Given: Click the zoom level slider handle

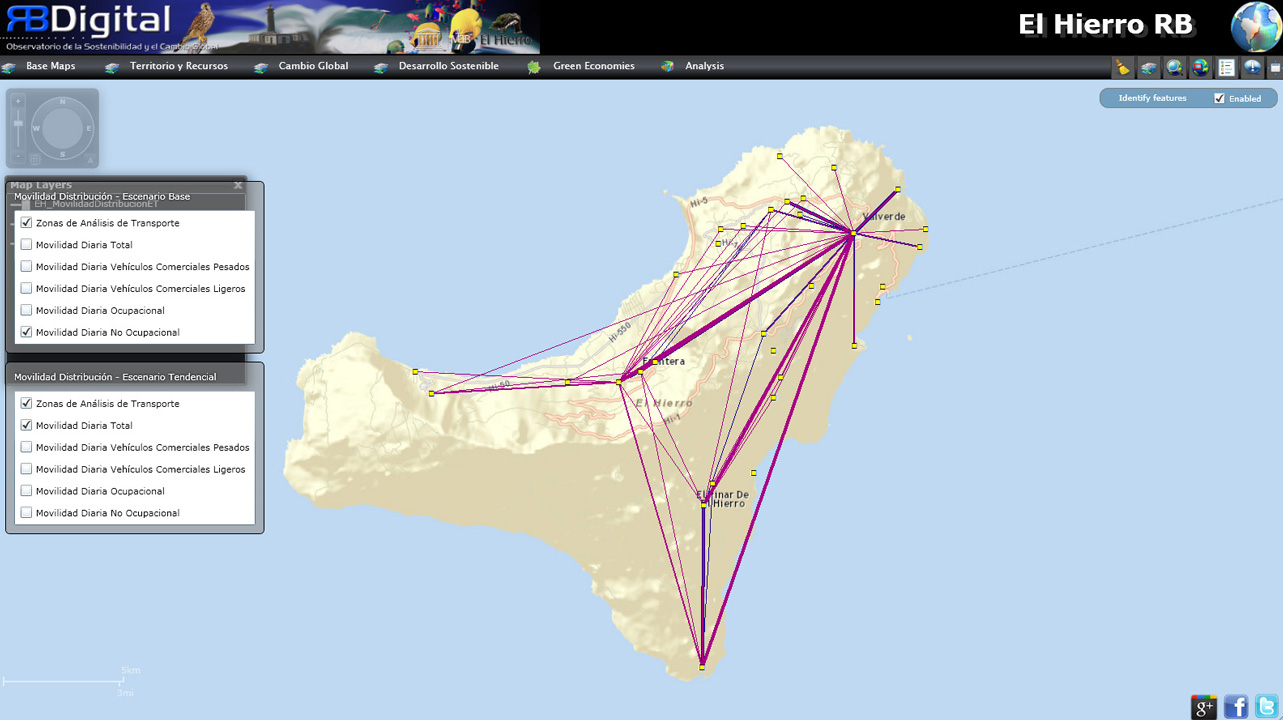Looking at the screenshot, I should [x=18, y=123].
